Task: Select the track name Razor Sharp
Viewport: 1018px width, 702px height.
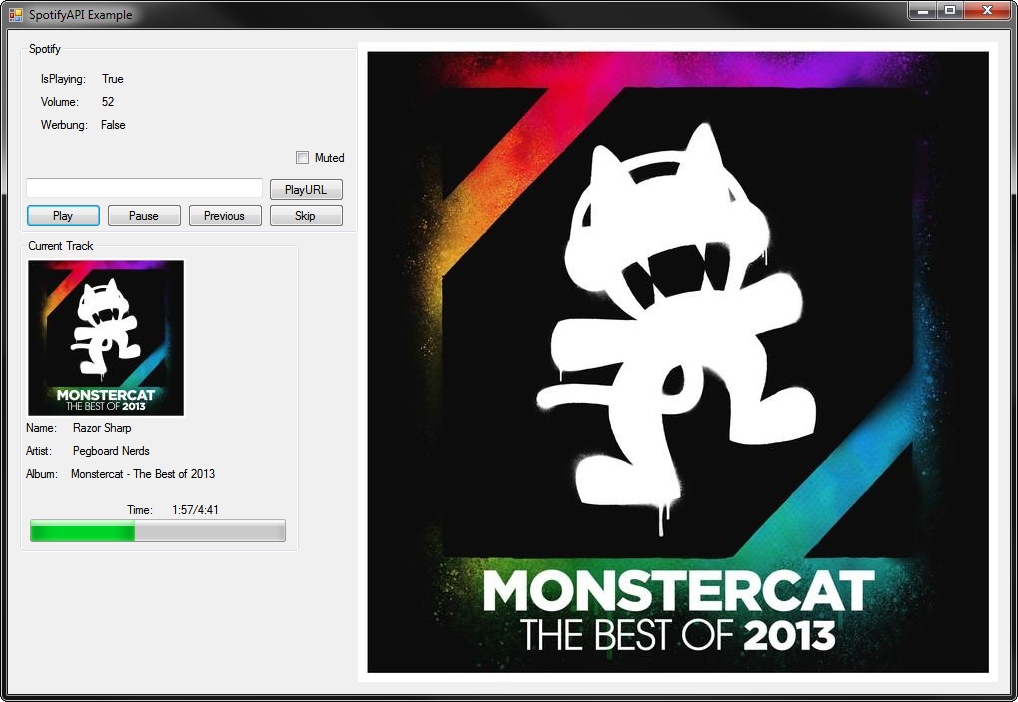Action: click(102, 428)
